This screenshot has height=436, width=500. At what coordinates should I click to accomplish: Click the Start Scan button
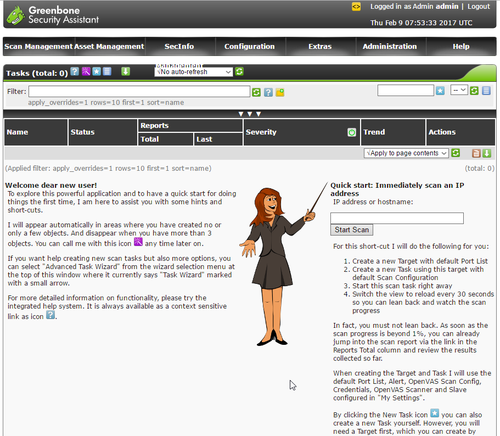(x=352, y=230)
